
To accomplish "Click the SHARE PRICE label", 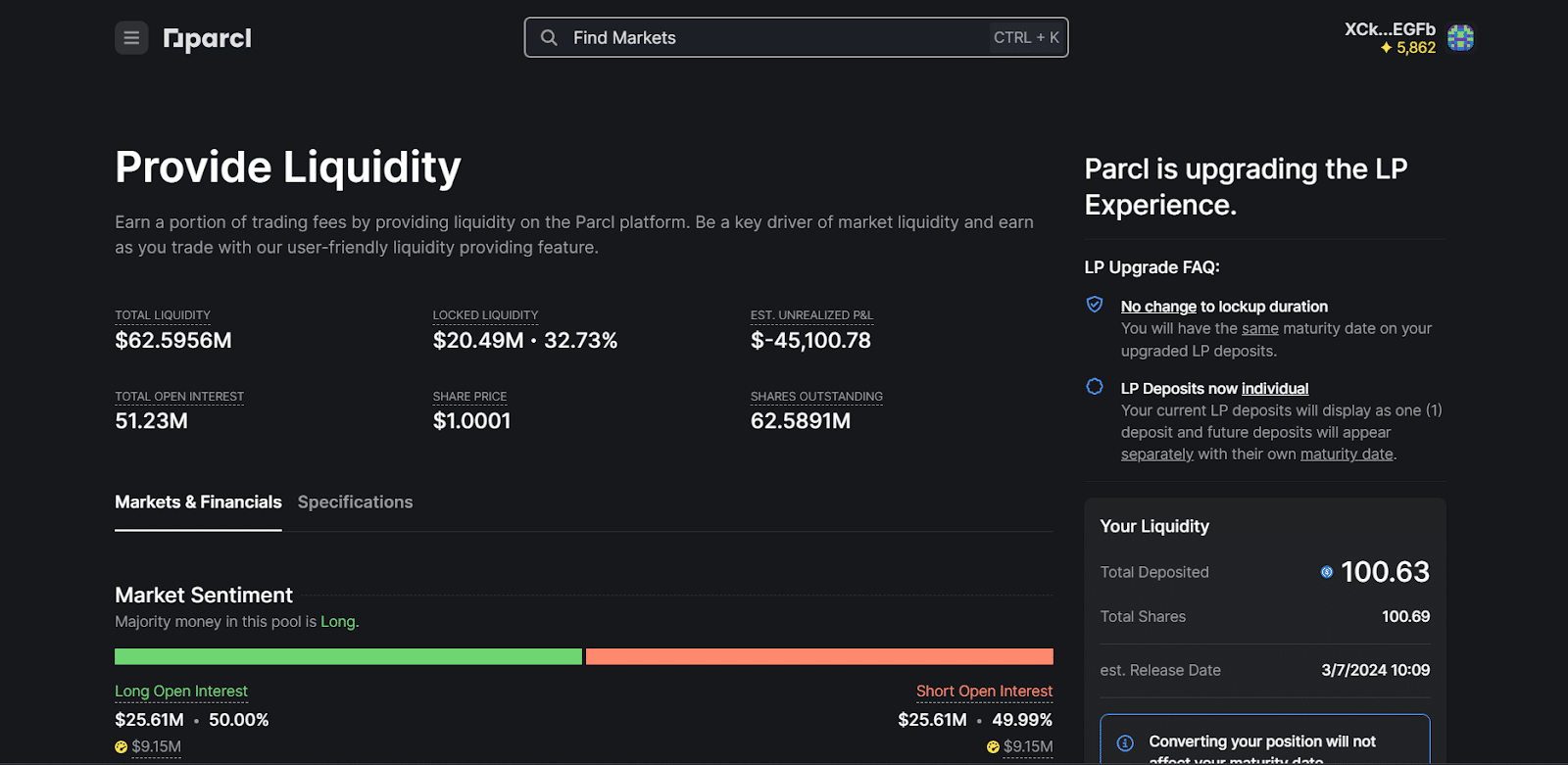I will pyautogui.click(x=469, y=397).
